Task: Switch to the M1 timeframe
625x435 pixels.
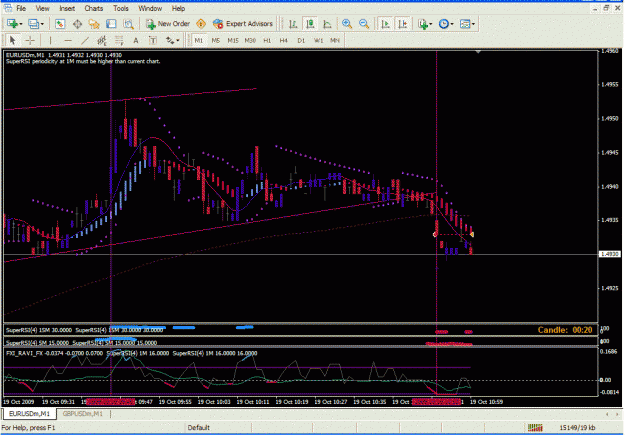Action: click(199, 40)
